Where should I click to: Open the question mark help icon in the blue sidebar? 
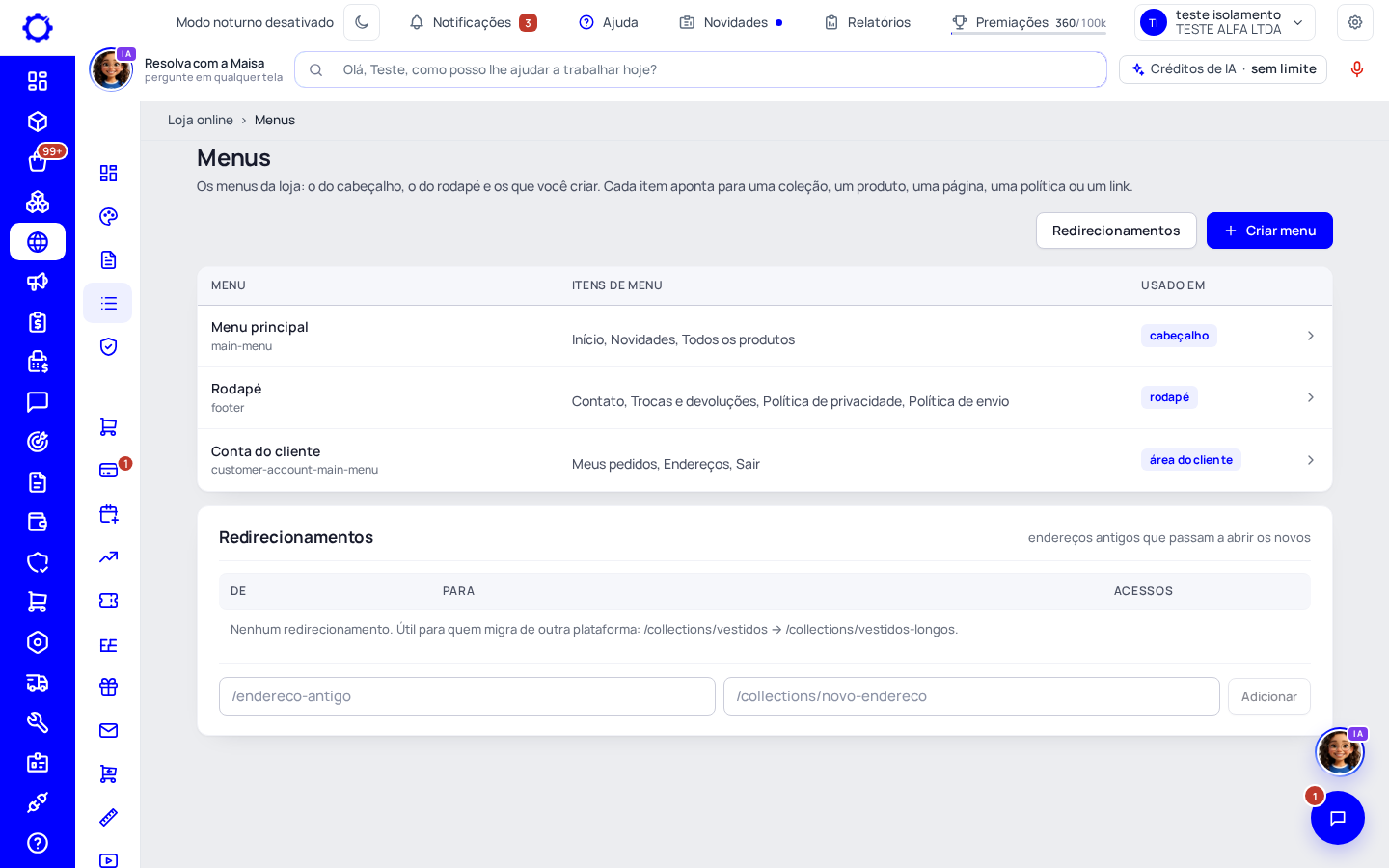pyautogui.click(x=38, y=843)
